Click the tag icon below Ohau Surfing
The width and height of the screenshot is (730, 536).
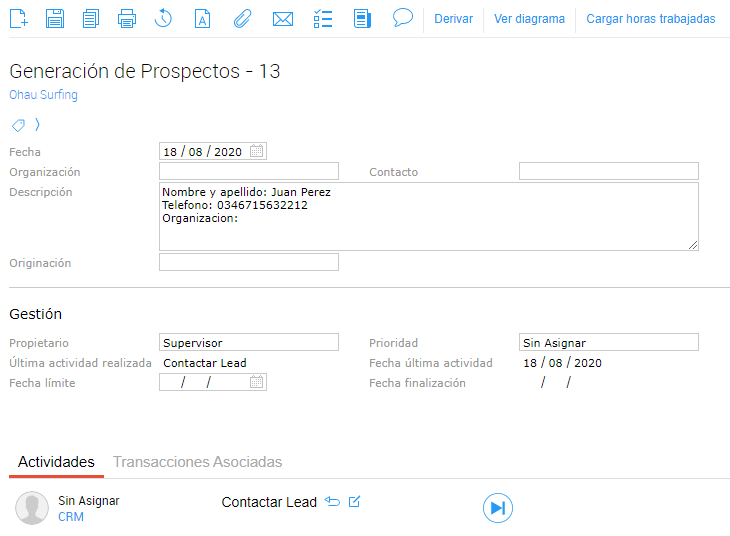(x=18, y=125)
